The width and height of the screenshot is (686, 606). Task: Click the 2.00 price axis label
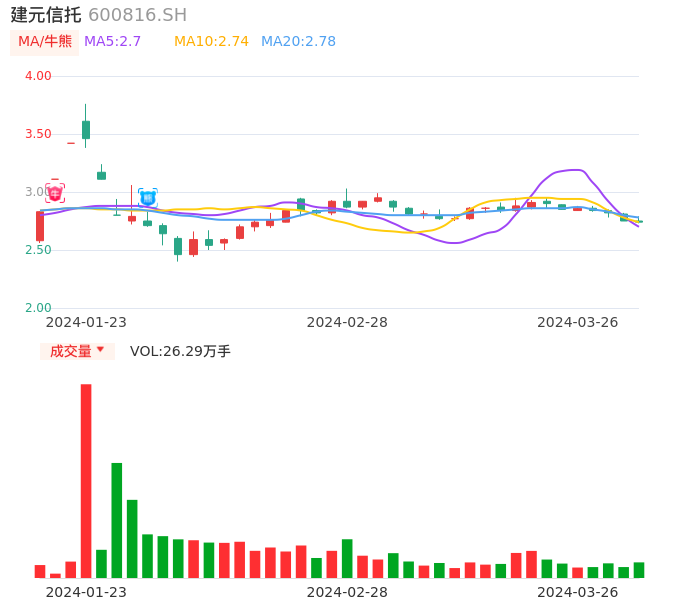coord(38,308)
